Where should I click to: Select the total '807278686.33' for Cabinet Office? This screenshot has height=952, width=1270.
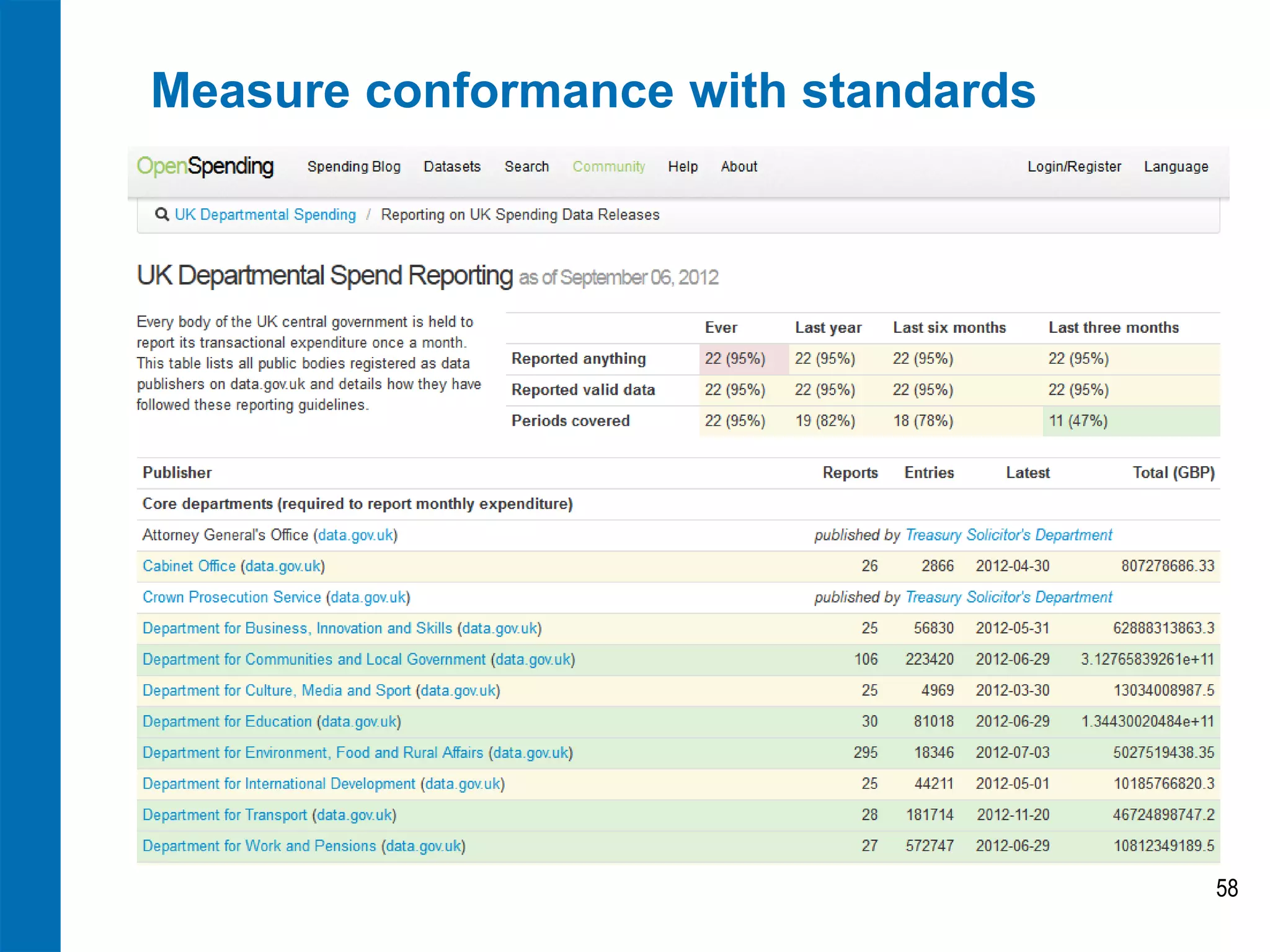coord(1168,566)
